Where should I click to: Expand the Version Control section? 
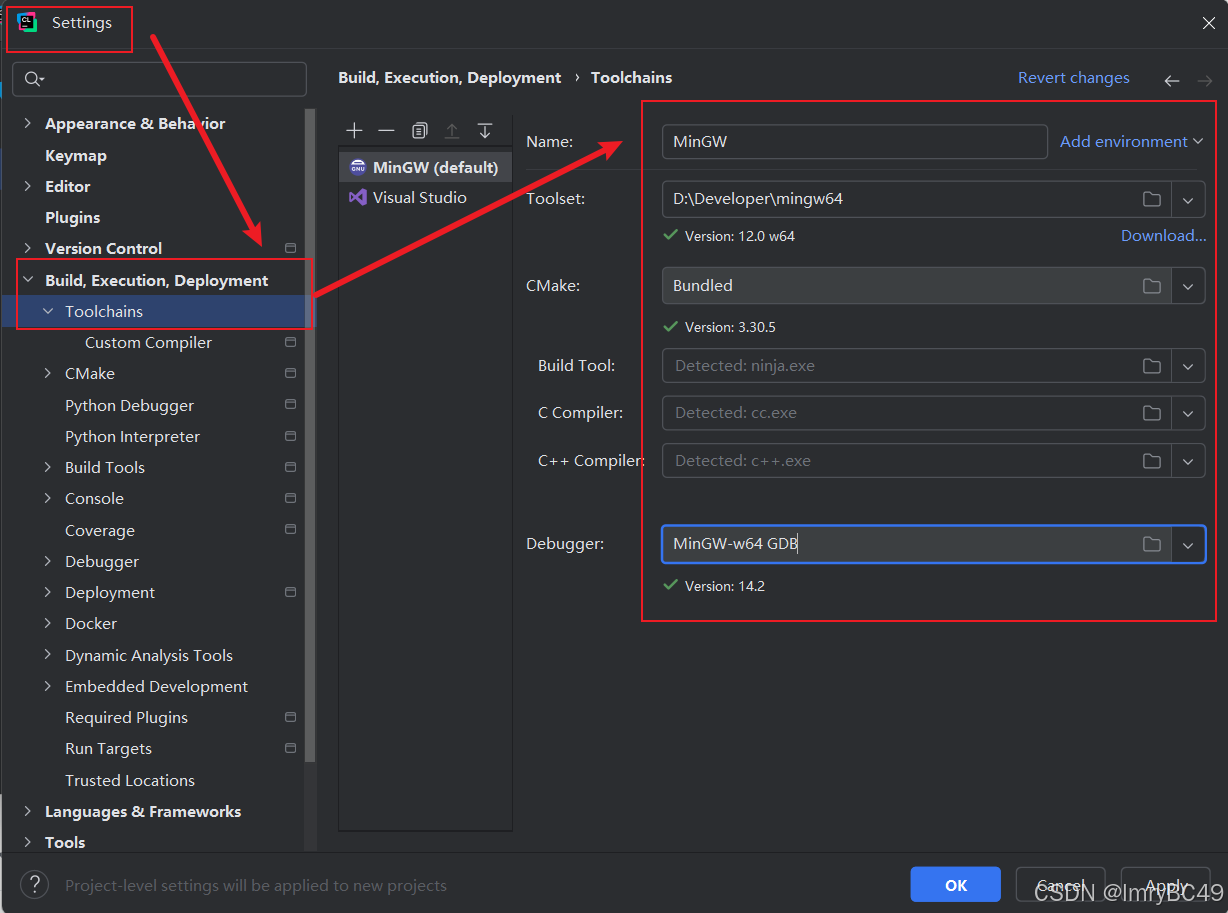(x=28, y=248)
